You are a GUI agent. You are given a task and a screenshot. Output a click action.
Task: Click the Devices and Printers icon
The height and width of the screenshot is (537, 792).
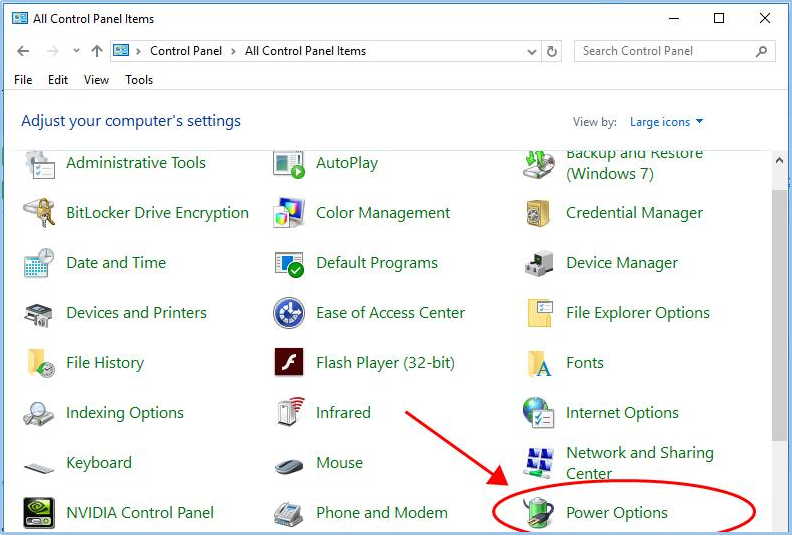click(39, 313)
